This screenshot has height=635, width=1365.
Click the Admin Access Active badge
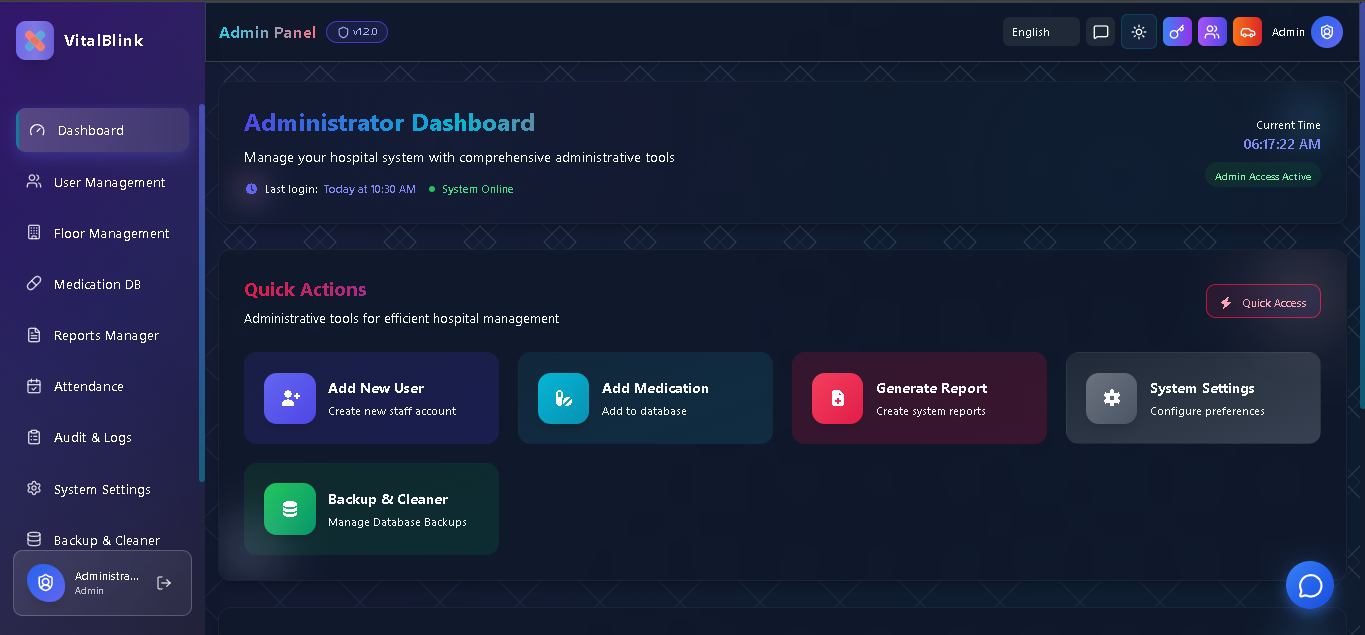coord(1263,175)
